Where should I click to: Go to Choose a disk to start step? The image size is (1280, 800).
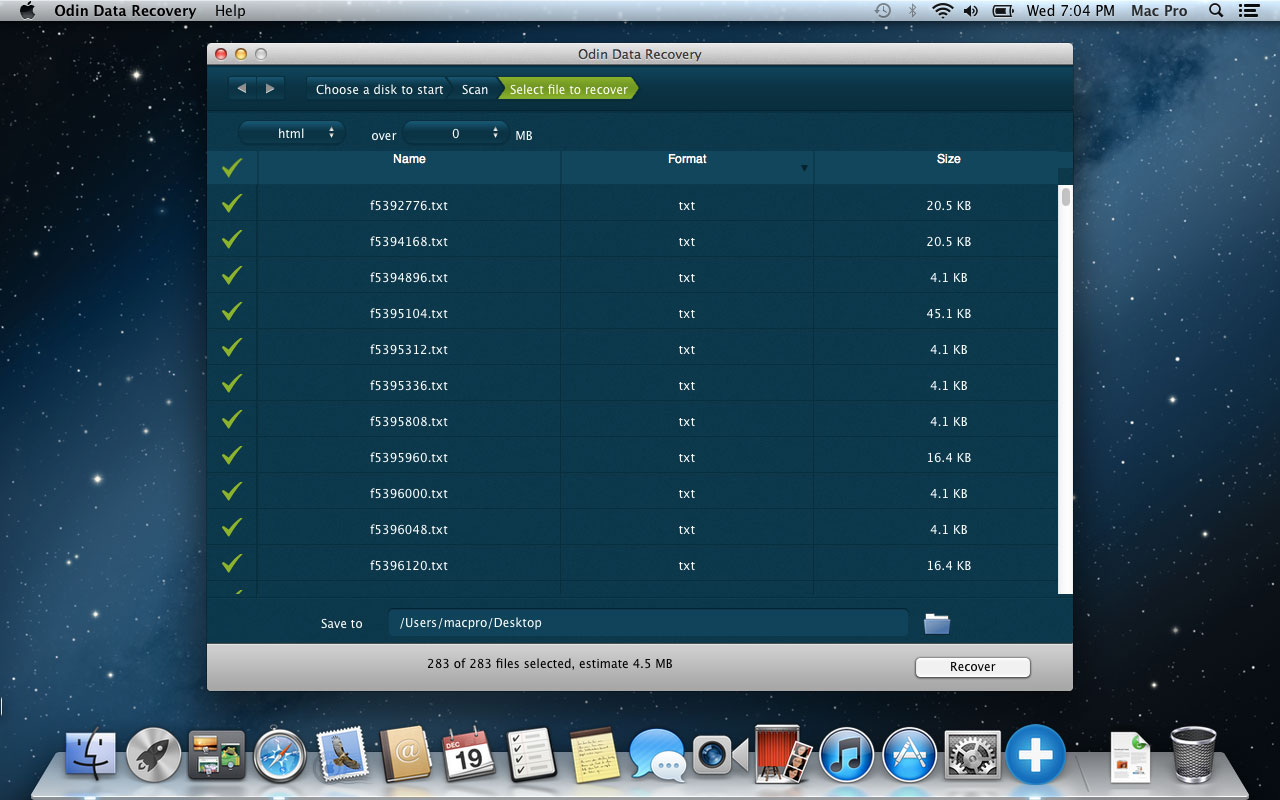(x=379, y=89)
